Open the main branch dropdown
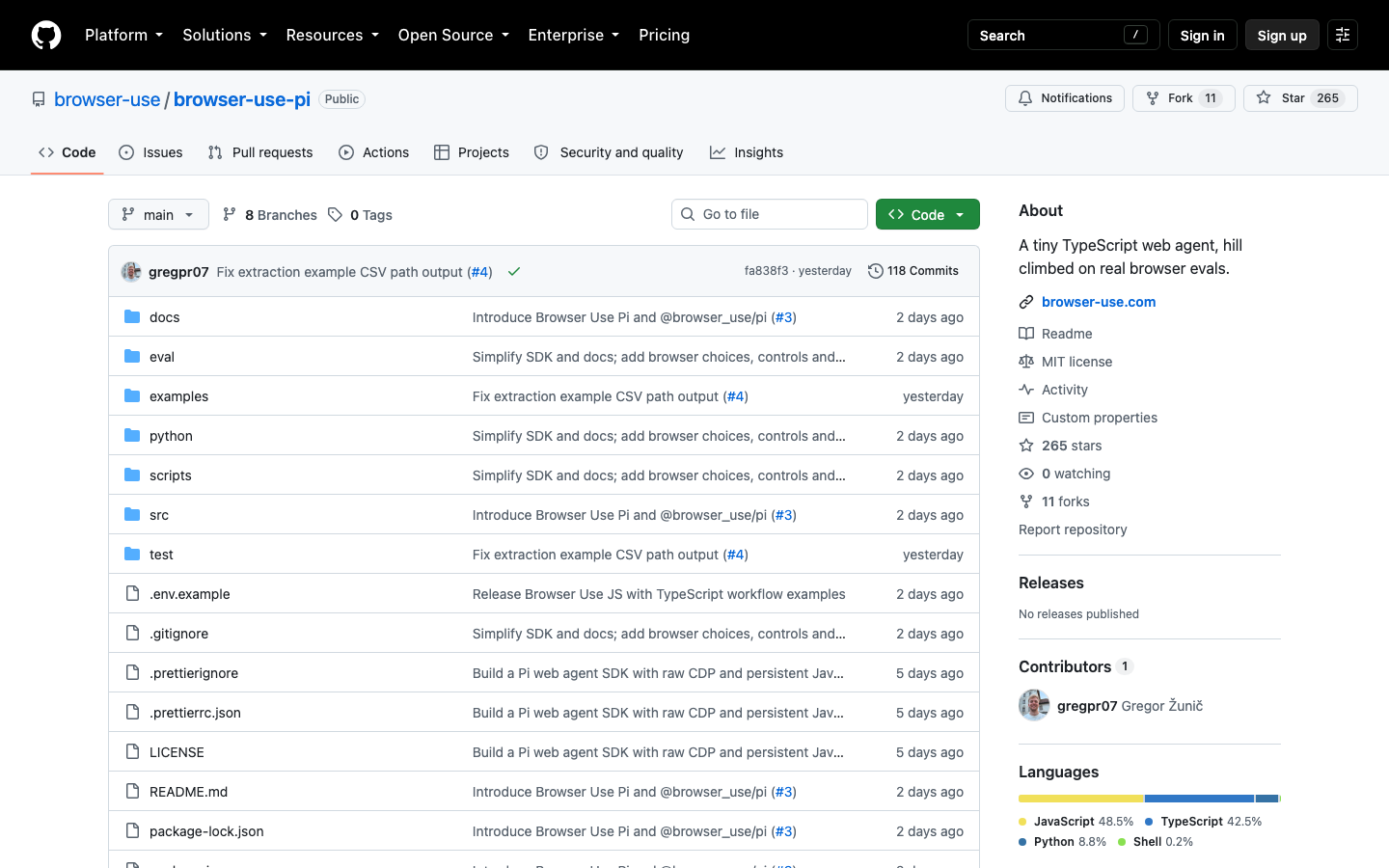This screenshot has width=1389, height=868. (158, 214)
